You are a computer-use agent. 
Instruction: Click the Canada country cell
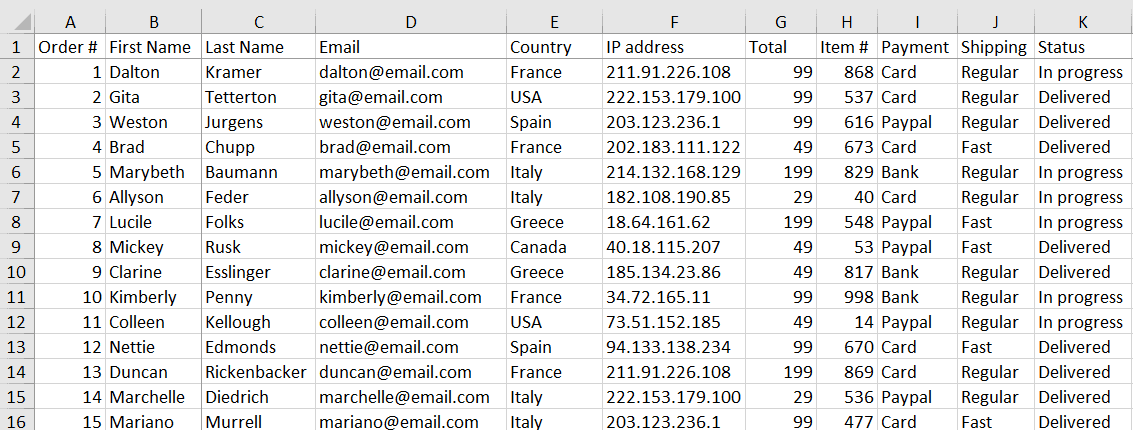click(554, 247)
